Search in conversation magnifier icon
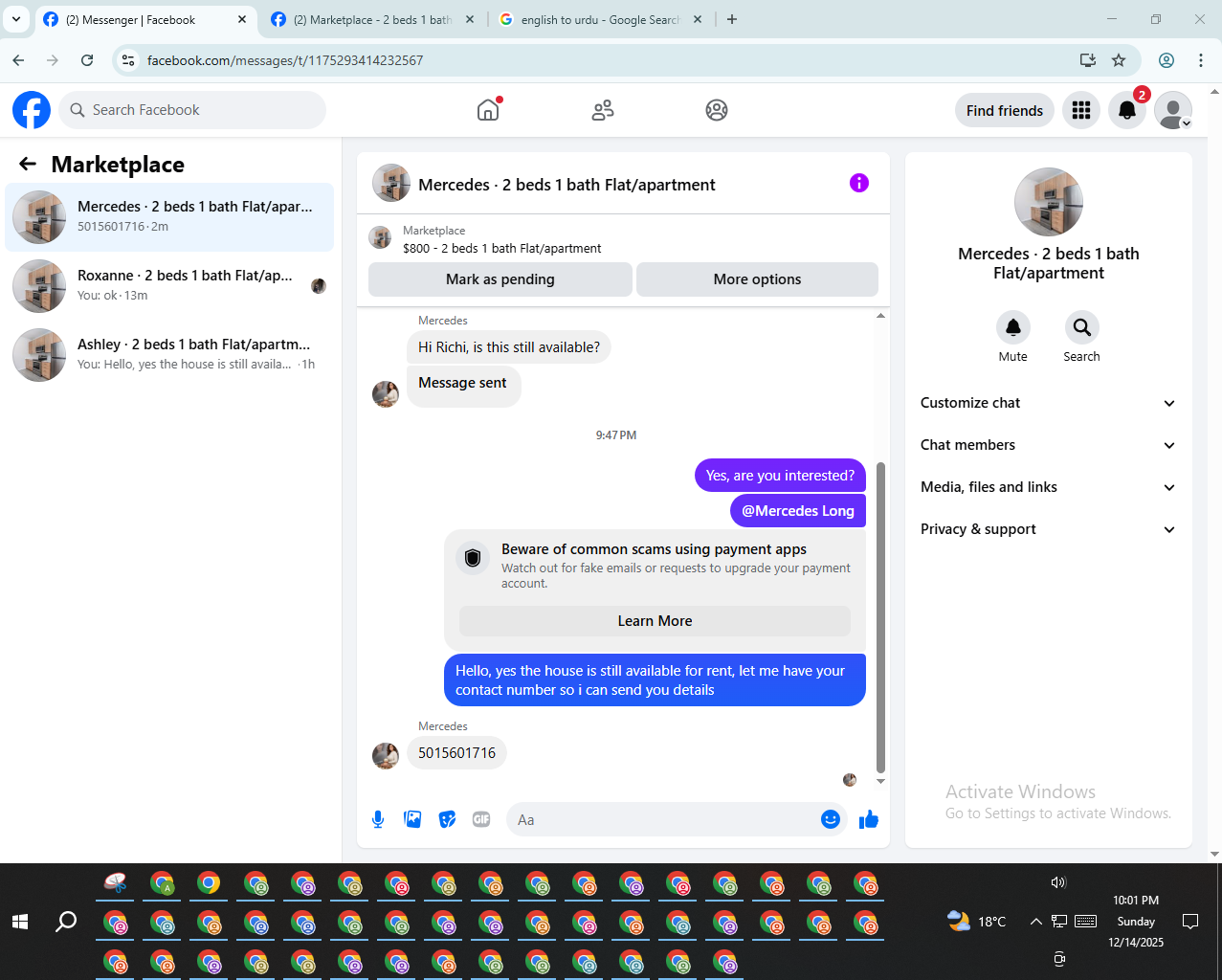This screenshot has width=1222, height=980. [x=1082, y=327]
